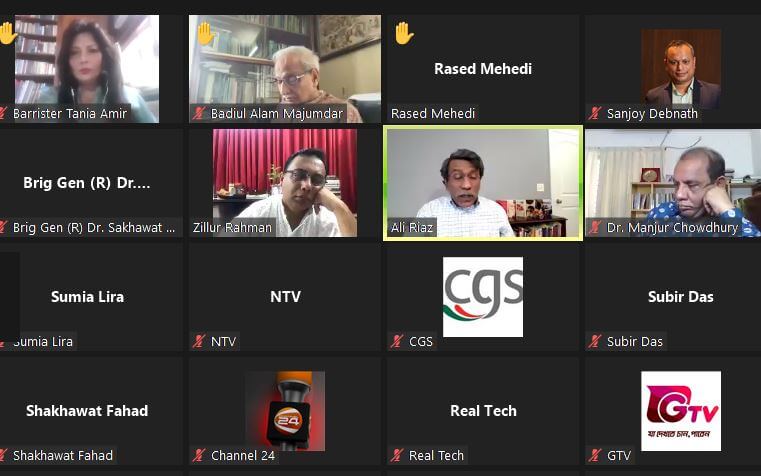Click the CGS logo profile picture
The width and height of the screenshot is (761, 476).
(x=483, y=297)
